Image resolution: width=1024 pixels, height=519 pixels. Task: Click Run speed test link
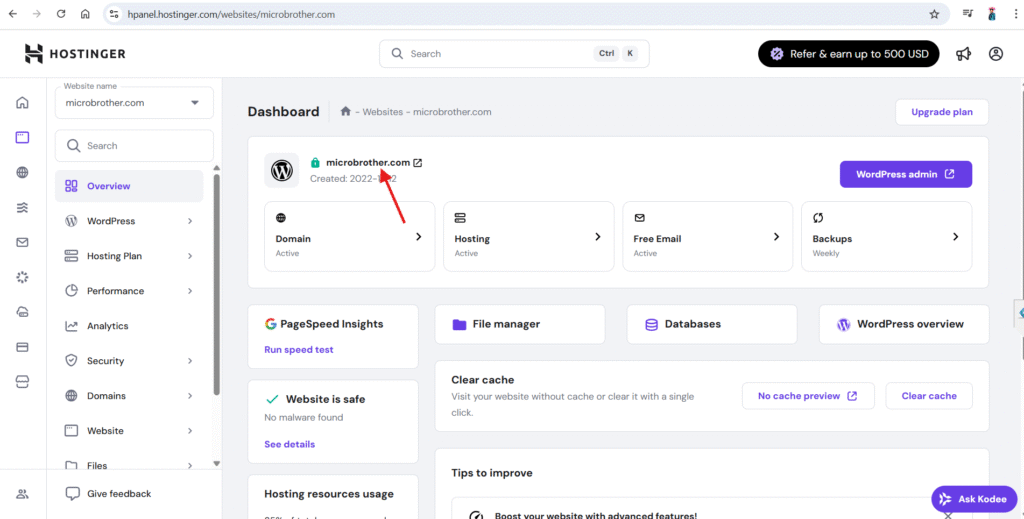tap(299, 350)
